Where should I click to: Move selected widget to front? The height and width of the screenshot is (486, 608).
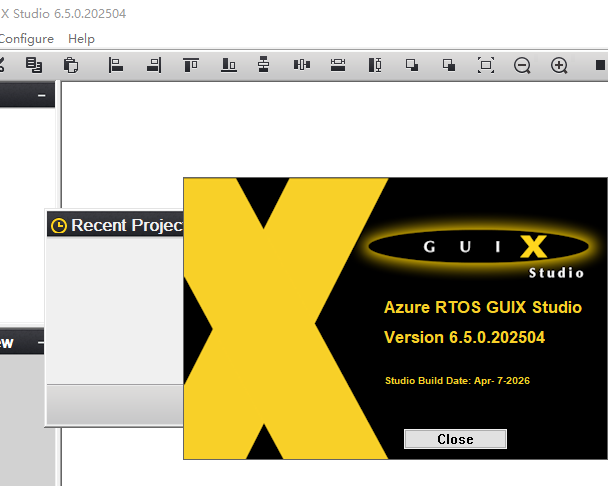[x=412, y=65]
